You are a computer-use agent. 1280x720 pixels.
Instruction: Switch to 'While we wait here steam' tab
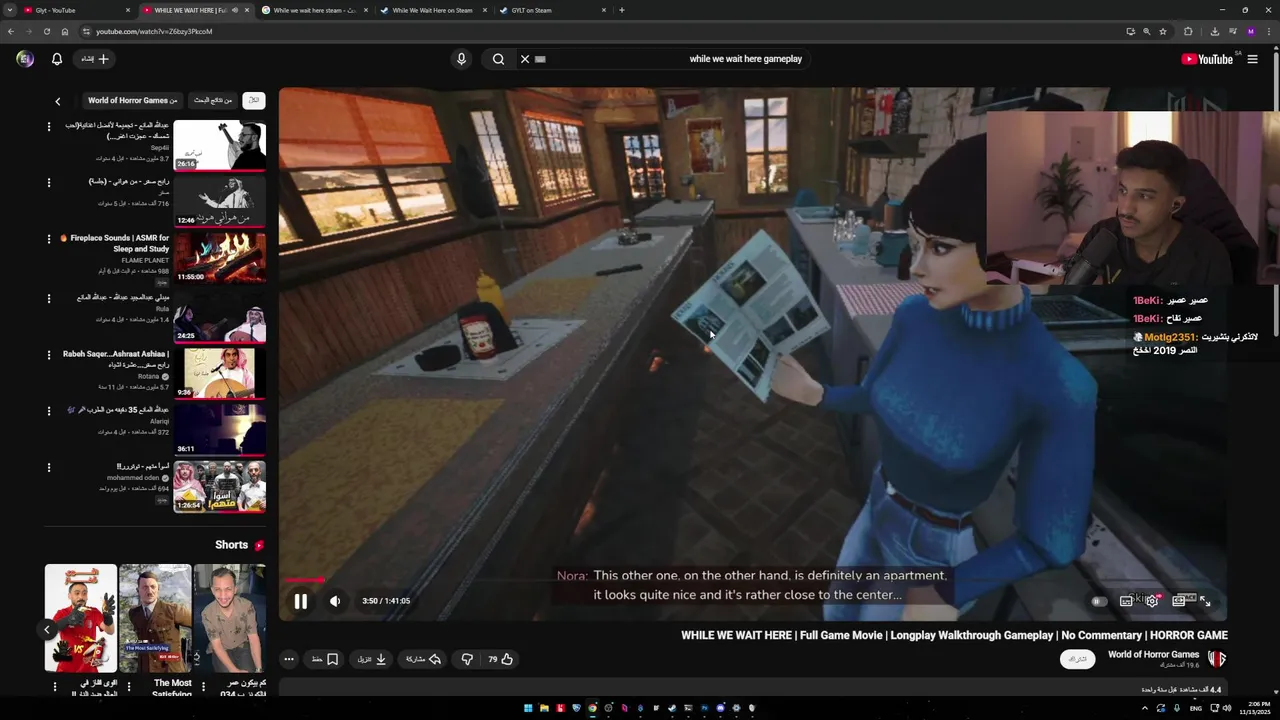pos(313,10)
